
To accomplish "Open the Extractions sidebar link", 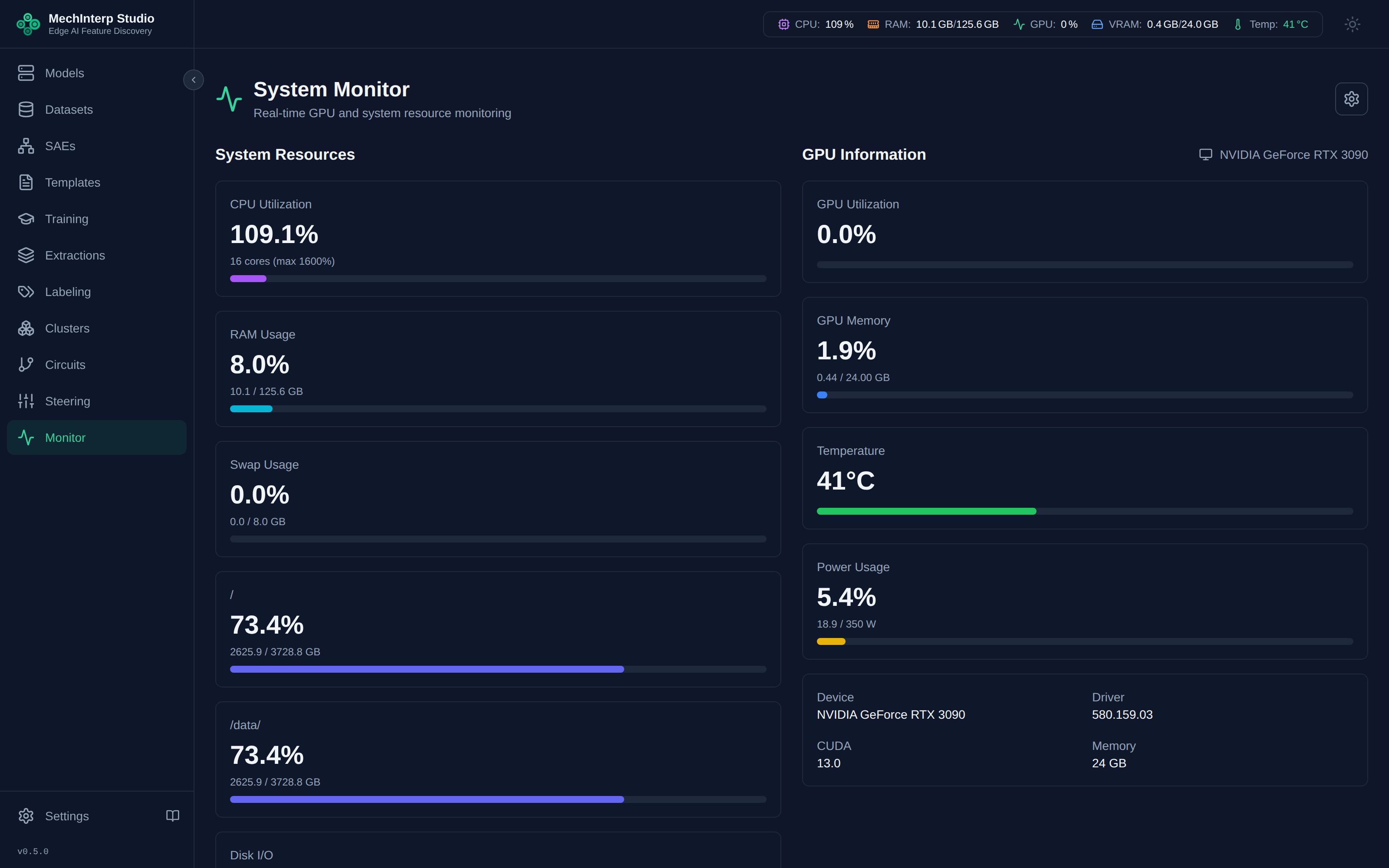I will (x=96, y=256).
